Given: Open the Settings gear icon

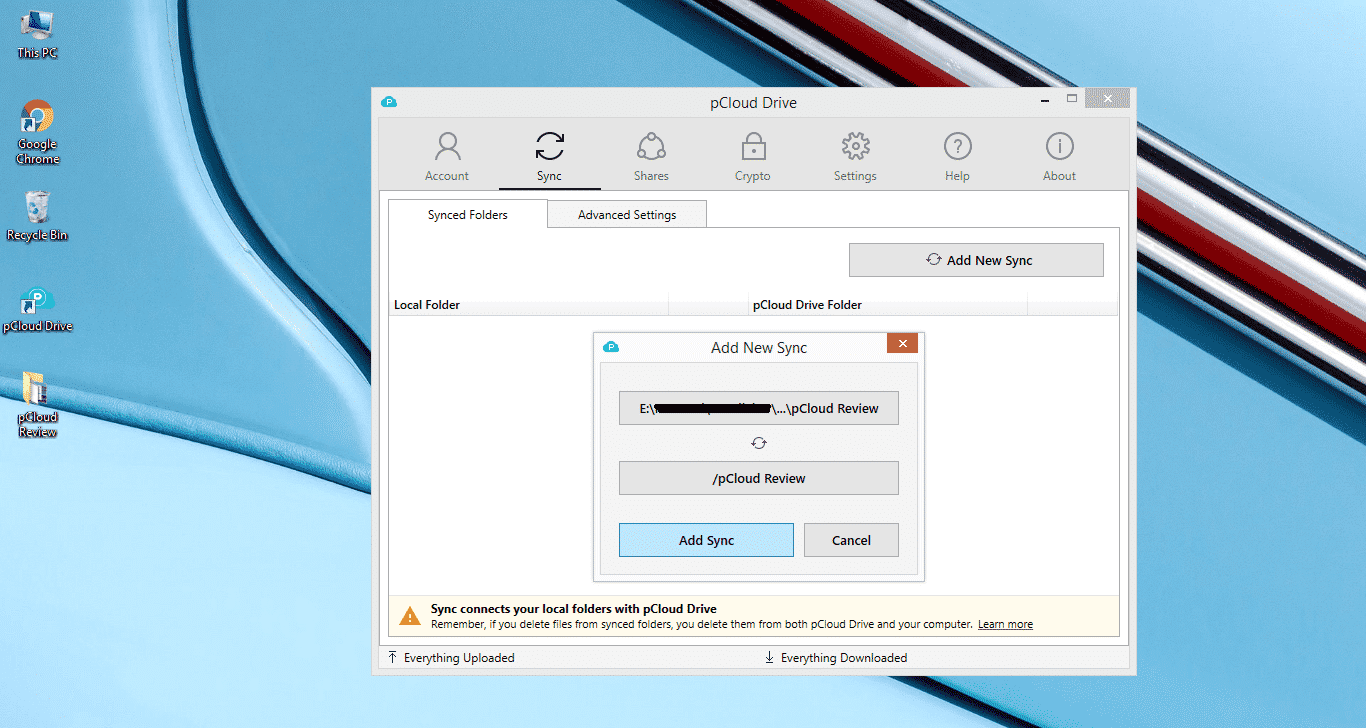Looking at the screenshot, I should (855, 147).
